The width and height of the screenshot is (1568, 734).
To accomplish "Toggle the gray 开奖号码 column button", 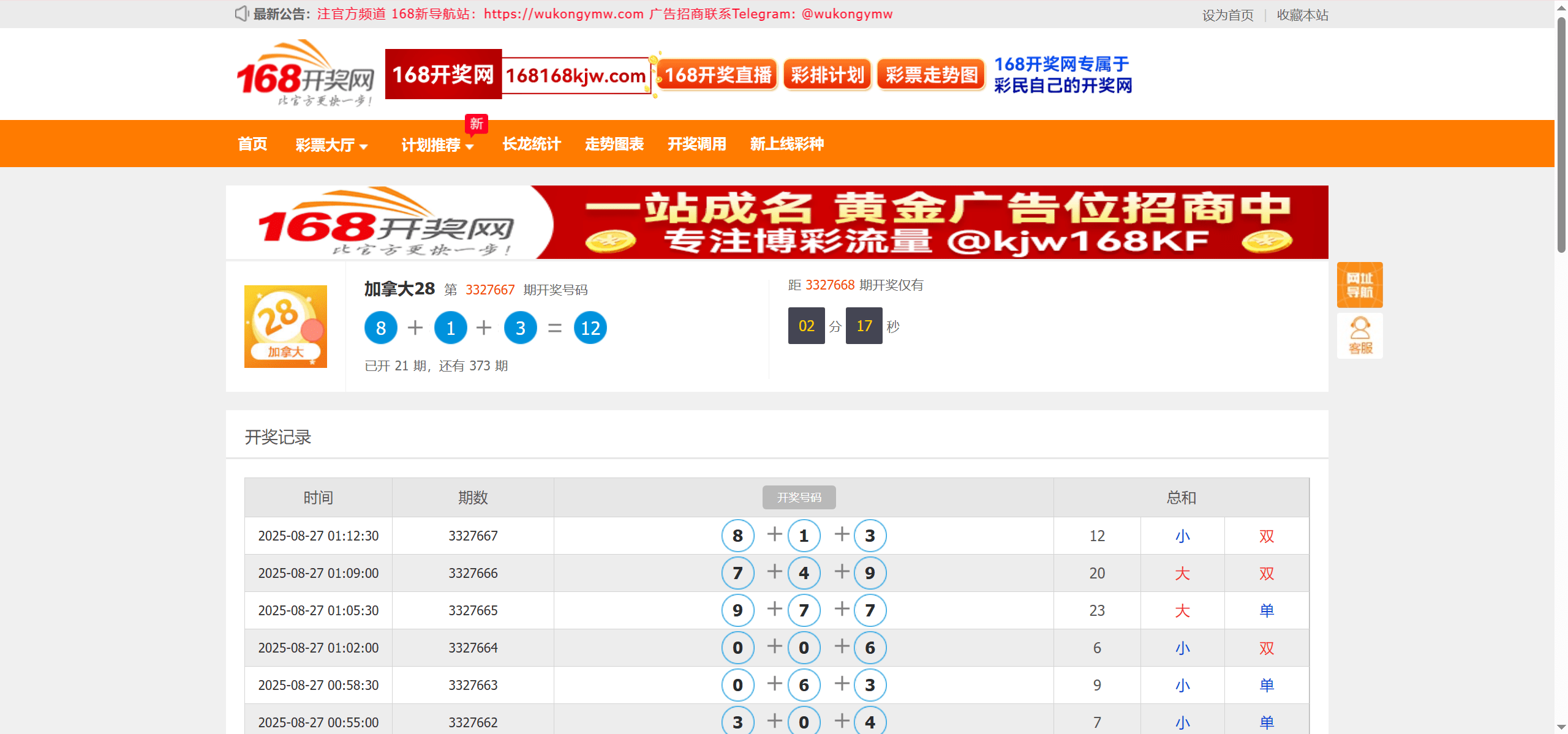I will tap(799, 497).
